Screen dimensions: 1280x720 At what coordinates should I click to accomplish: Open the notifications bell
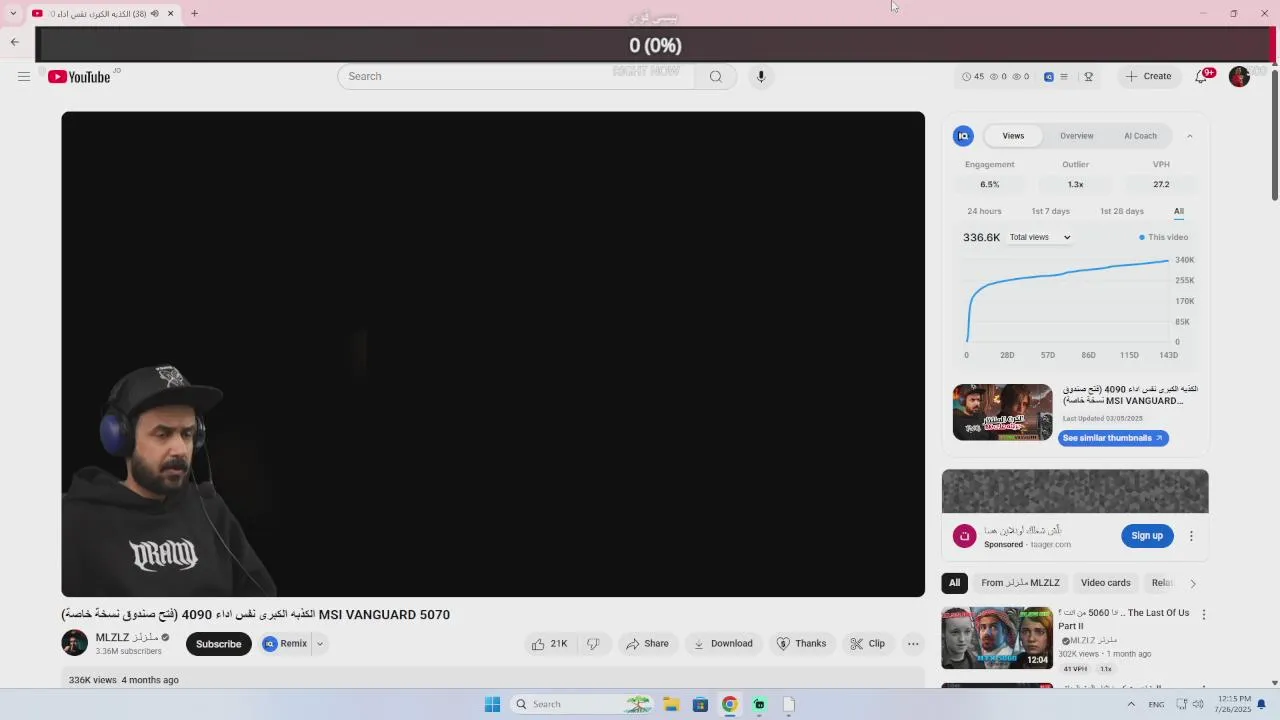[1201, 76]
